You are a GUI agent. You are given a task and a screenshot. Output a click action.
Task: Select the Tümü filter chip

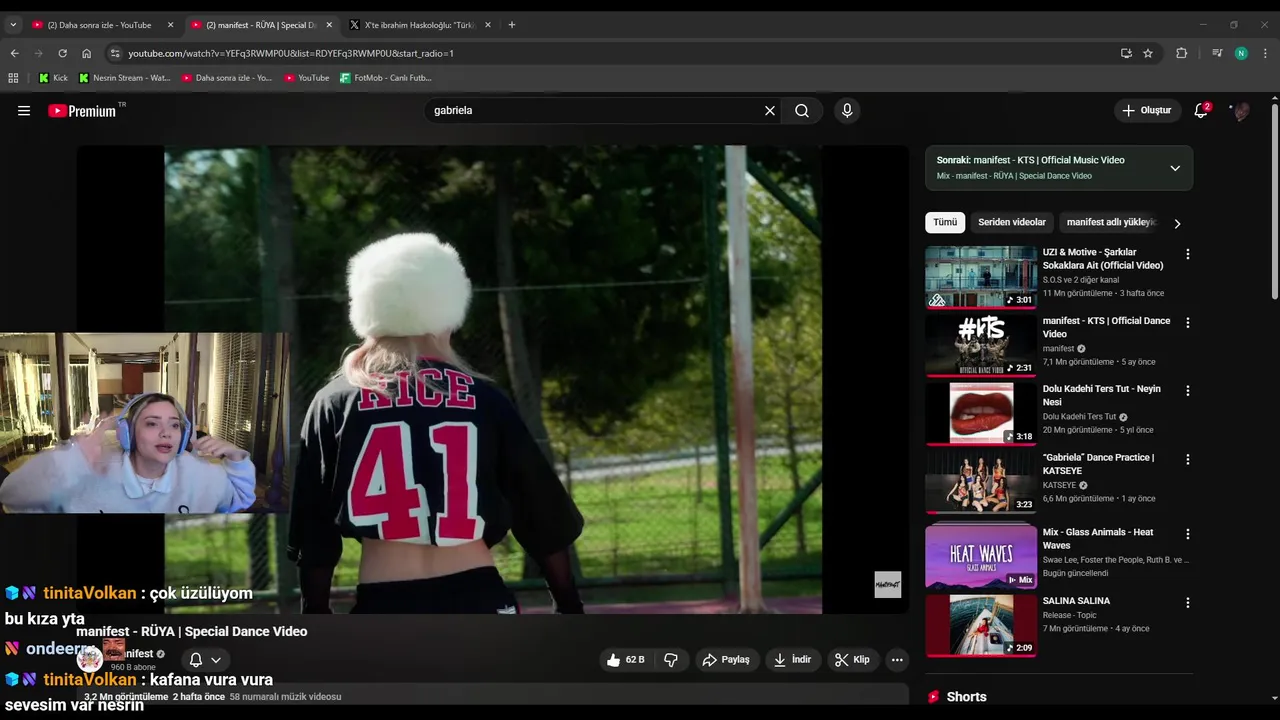tap(945, 222)
